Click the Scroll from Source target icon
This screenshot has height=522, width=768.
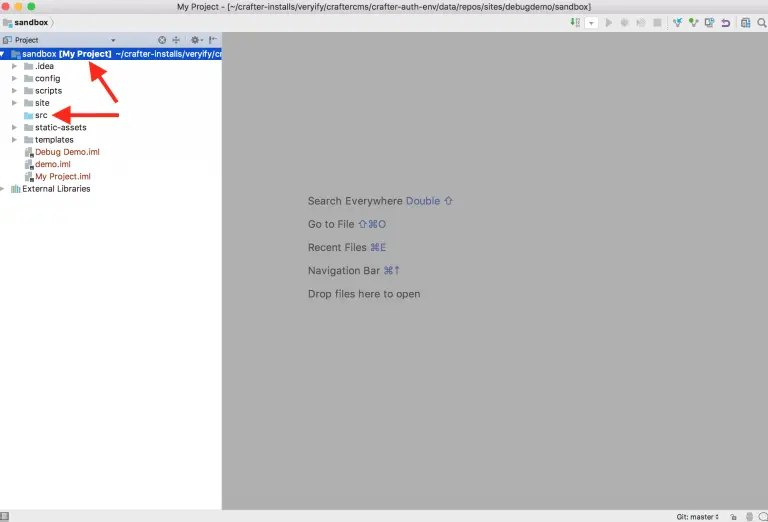point(162,40)
